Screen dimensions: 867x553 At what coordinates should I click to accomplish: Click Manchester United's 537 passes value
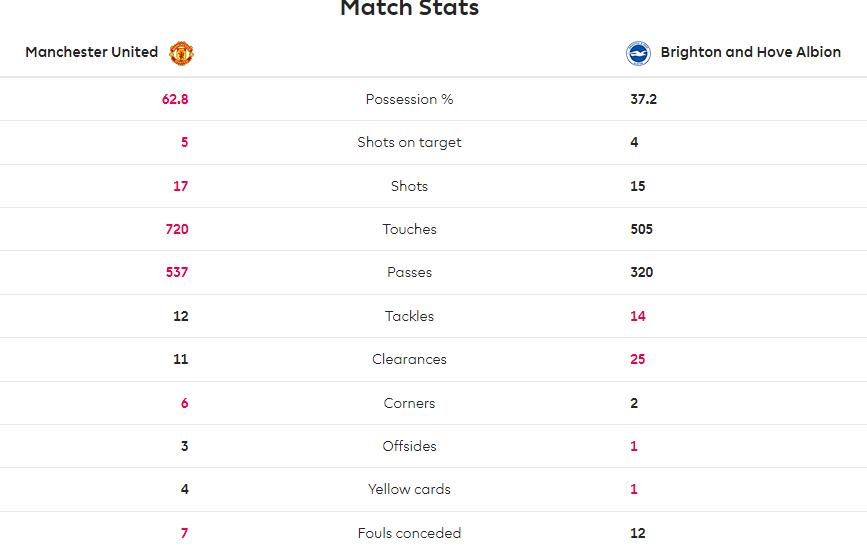[x=177, y=272]
